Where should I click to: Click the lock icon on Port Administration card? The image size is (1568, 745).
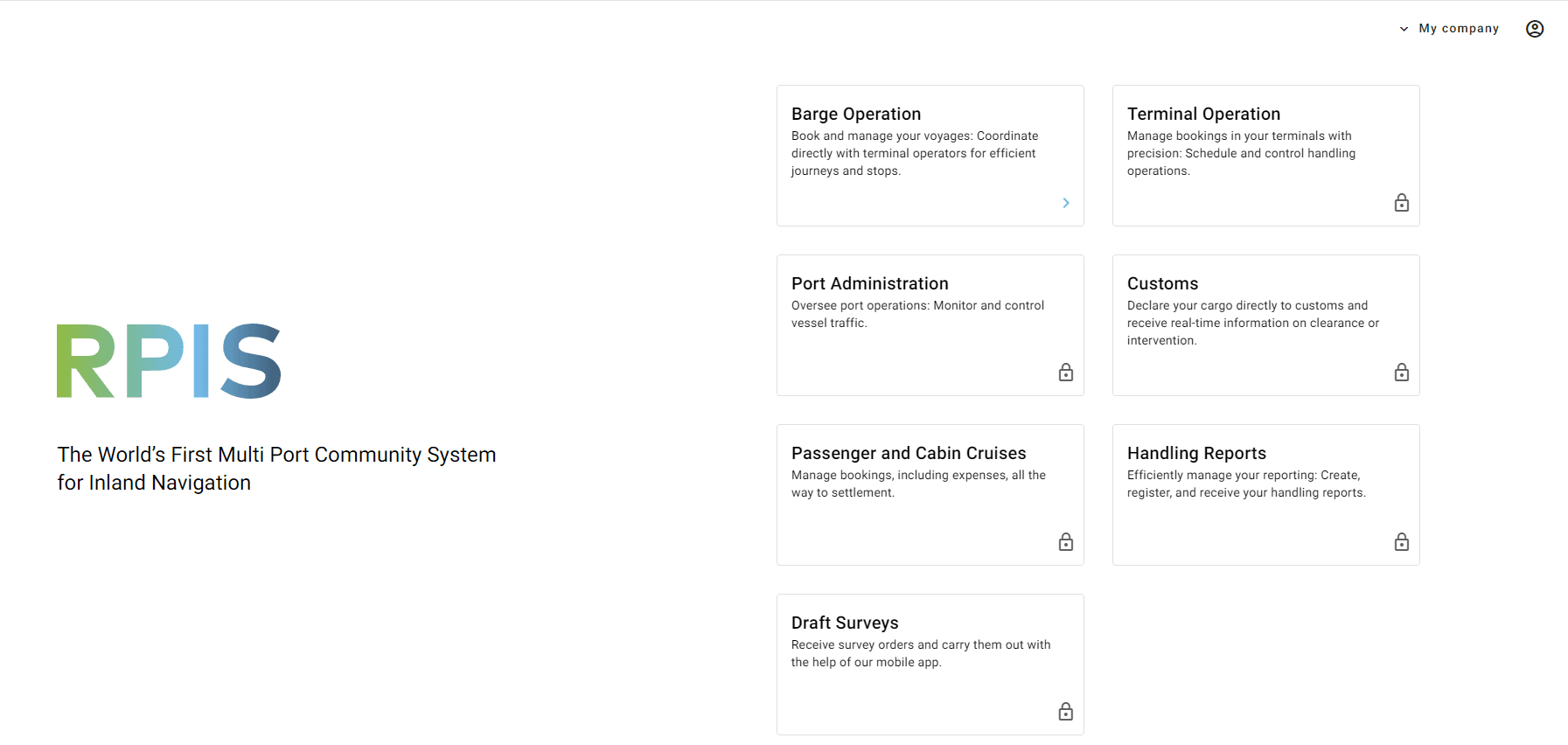click(x=1066, y=372)
